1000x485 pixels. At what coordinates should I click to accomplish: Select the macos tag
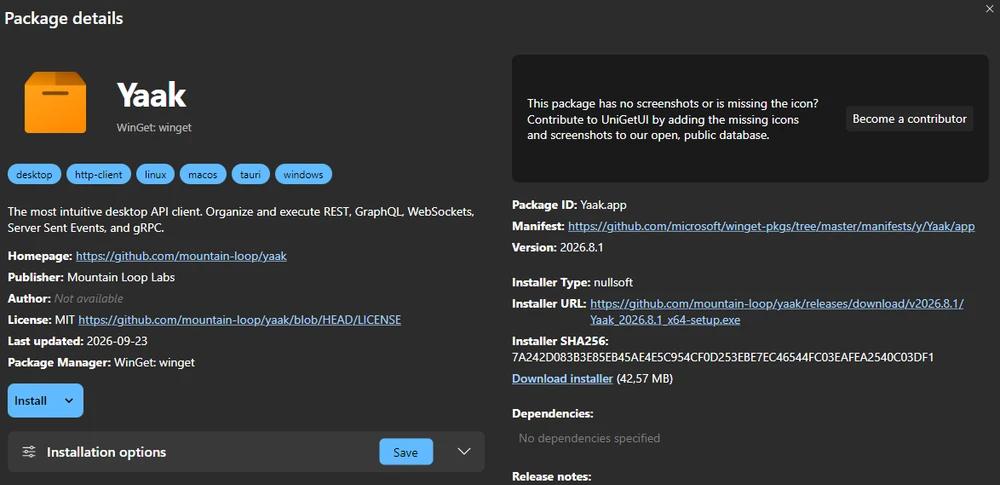(203, 174)
